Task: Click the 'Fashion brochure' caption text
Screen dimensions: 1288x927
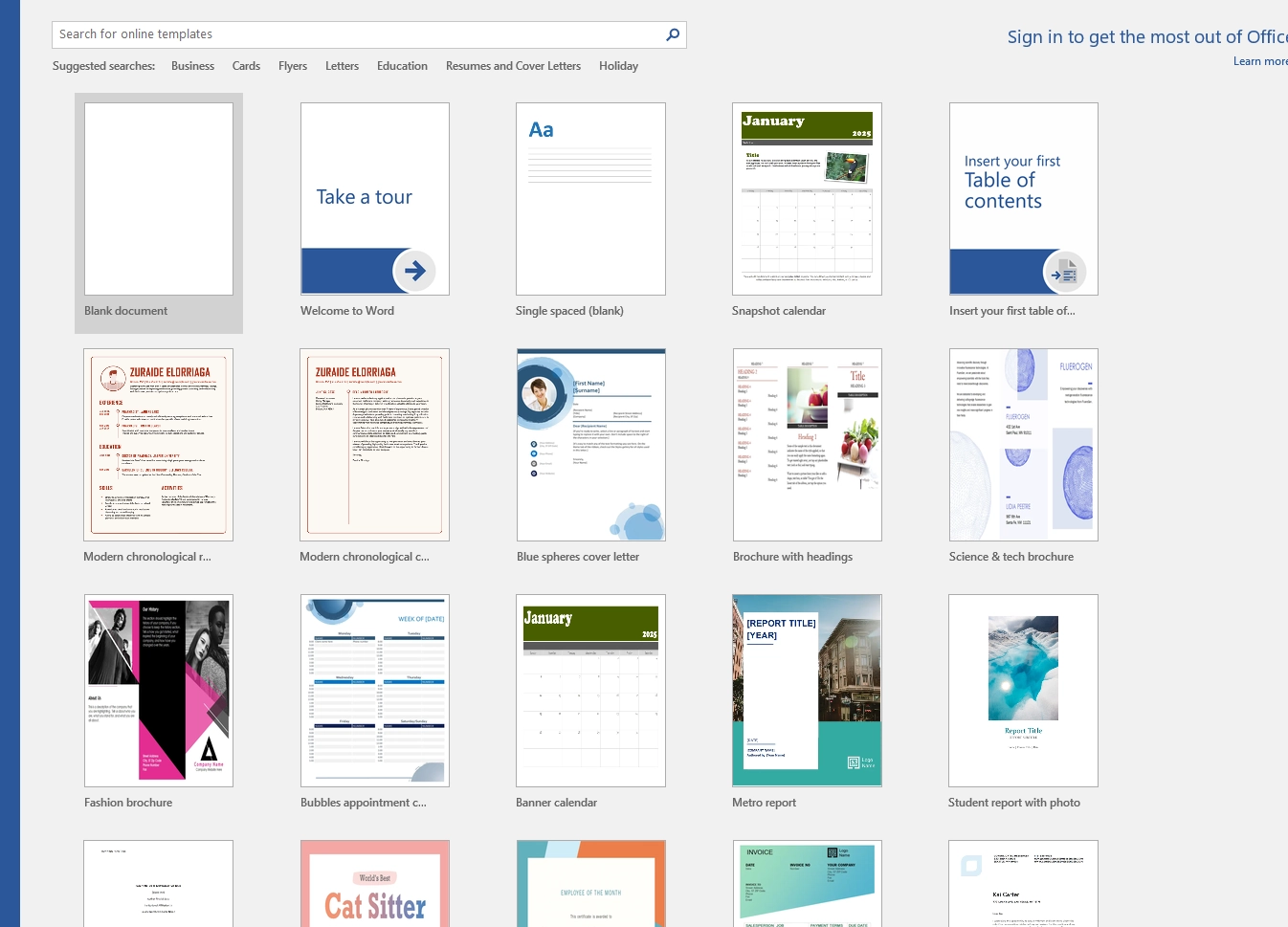Action: pyautogui.click(x=128, y=803)
